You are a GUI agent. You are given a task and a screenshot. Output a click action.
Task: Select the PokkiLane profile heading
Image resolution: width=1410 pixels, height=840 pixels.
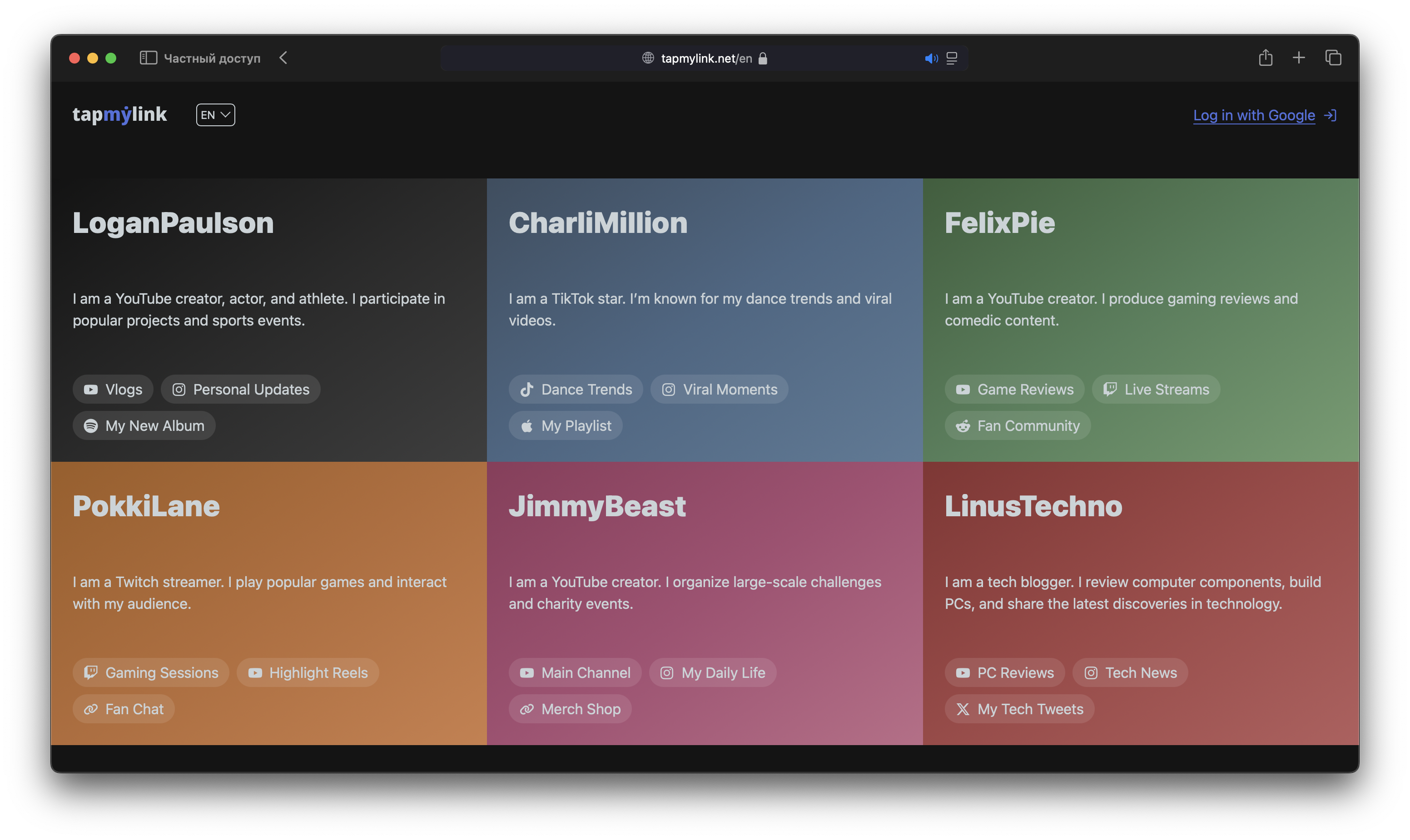click(x=146, y=506)
